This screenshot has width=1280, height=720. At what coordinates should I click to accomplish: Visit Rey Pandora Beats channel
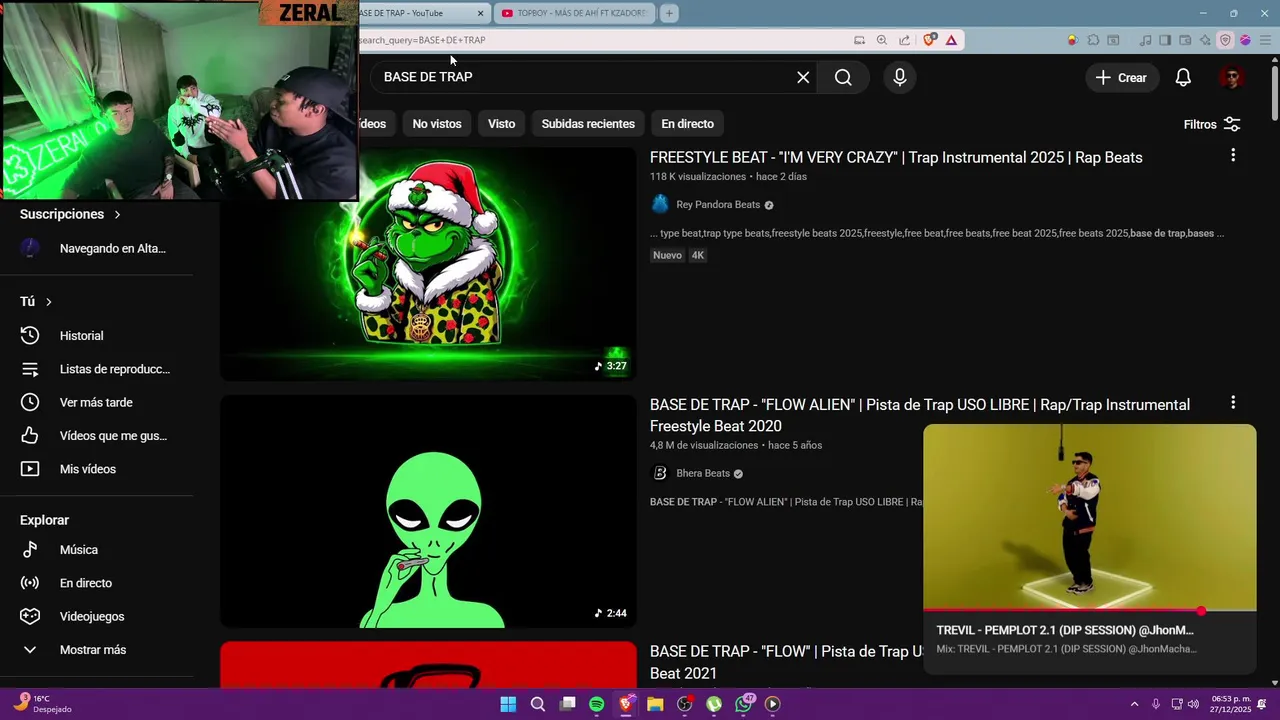pyautogui.click(x=718, y=204)
